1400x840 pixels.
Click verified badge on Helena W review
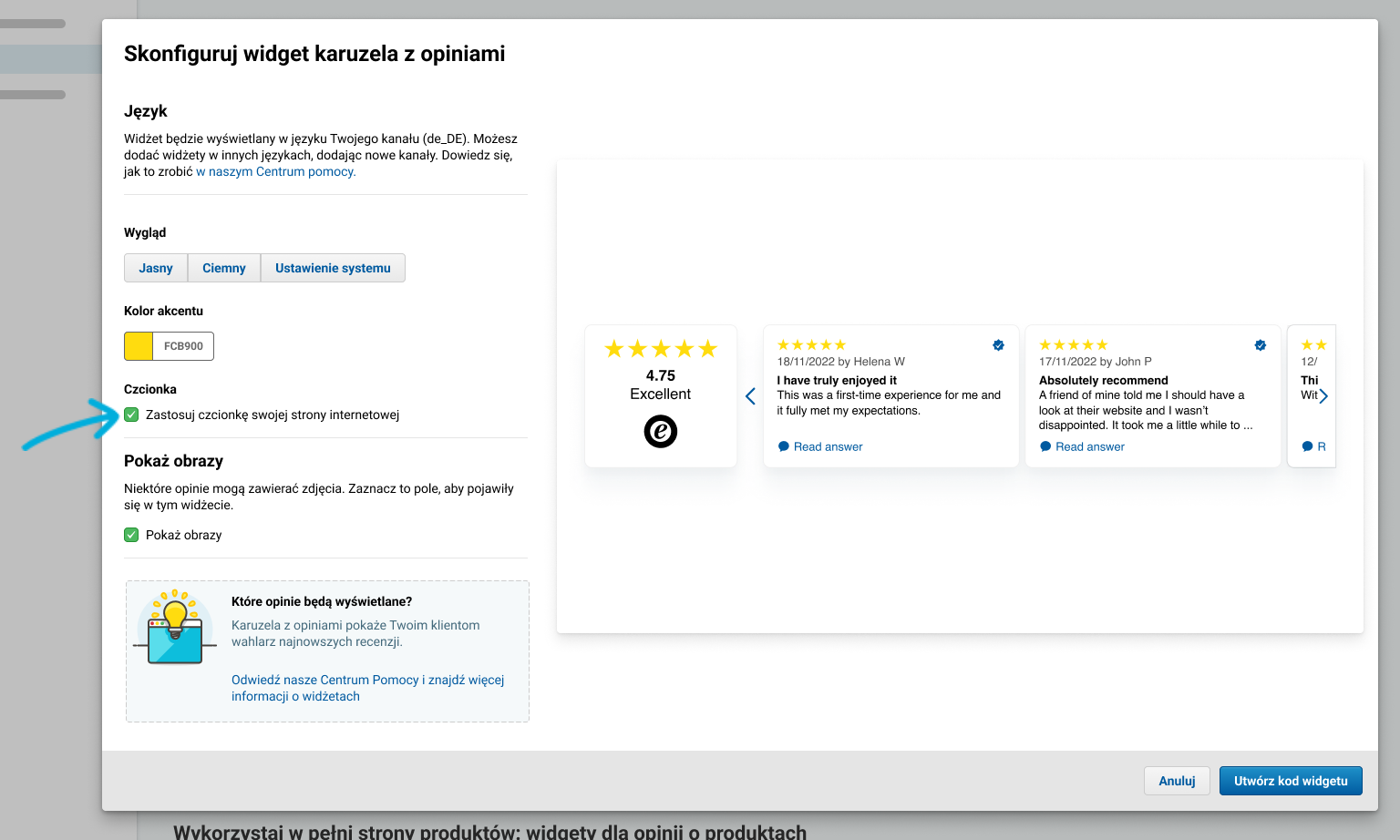tap(998, 345)
